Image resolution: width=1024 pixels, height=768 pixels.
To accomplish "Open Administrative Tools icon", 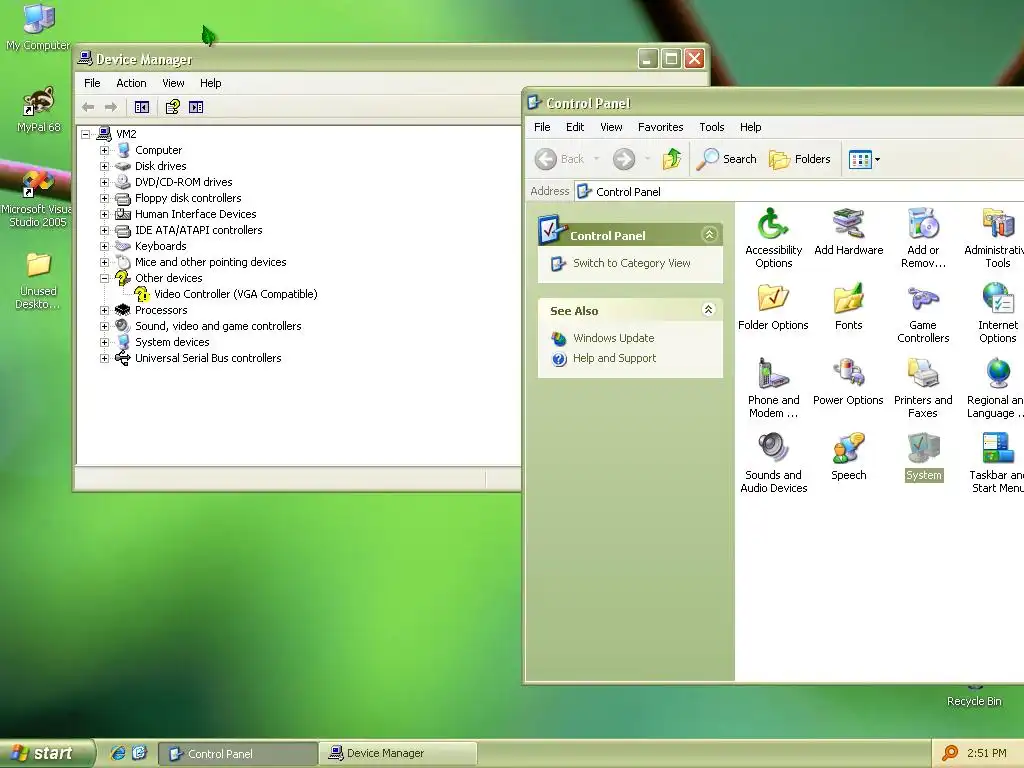I will [997, 238].
